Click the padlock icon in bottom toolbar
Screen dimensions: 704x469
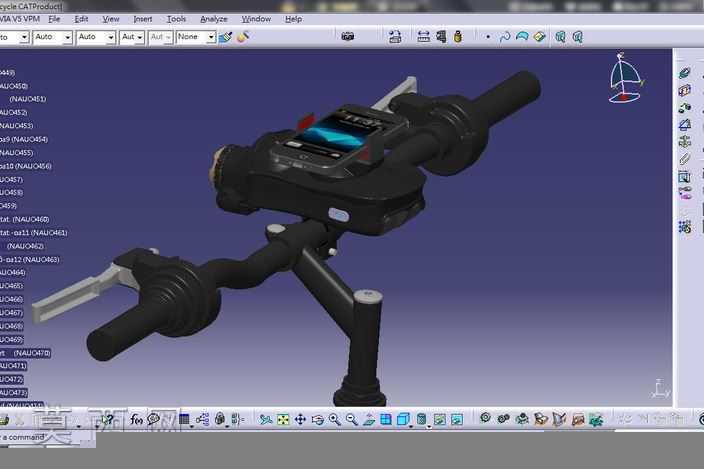pyautogui.click(x=220, y=419)
